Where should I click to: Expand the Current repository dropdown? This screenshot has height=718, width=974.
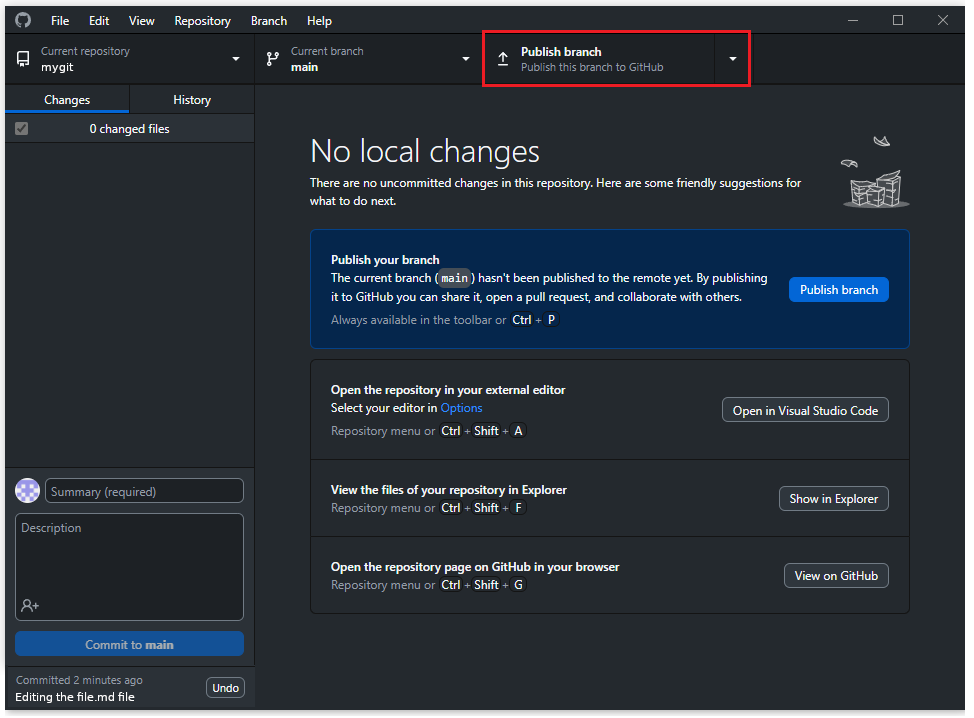point(236,59)
